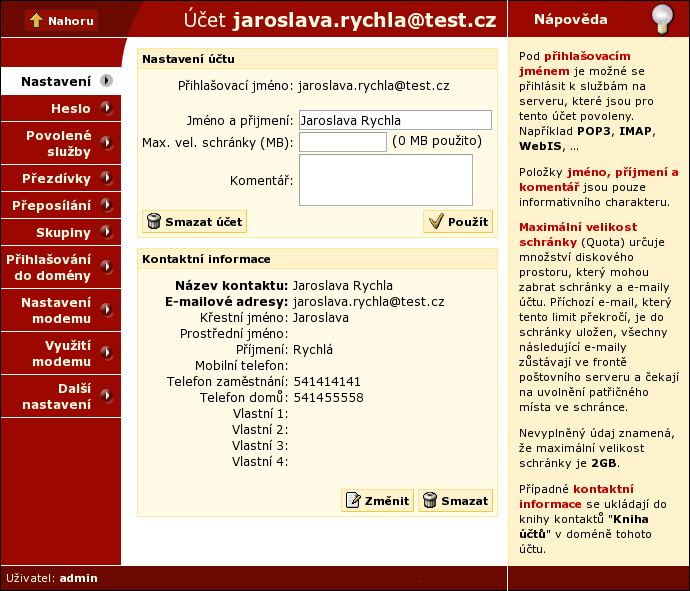Viewport: 690px width, 591px height.
Task: Open the Povolené služby section
Action: point(59,144)
